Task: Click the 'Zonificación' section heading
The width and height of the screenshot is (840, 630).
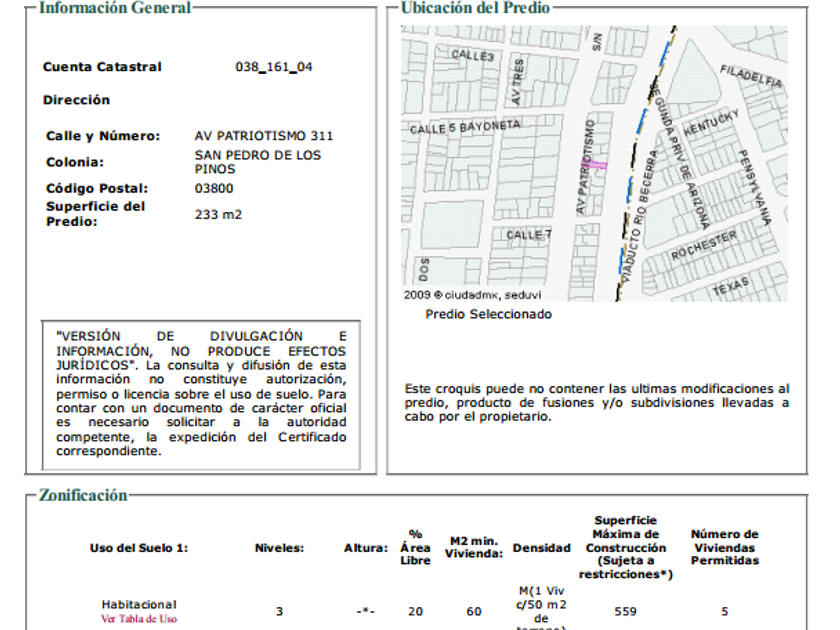Action: (x=83, y=495)
